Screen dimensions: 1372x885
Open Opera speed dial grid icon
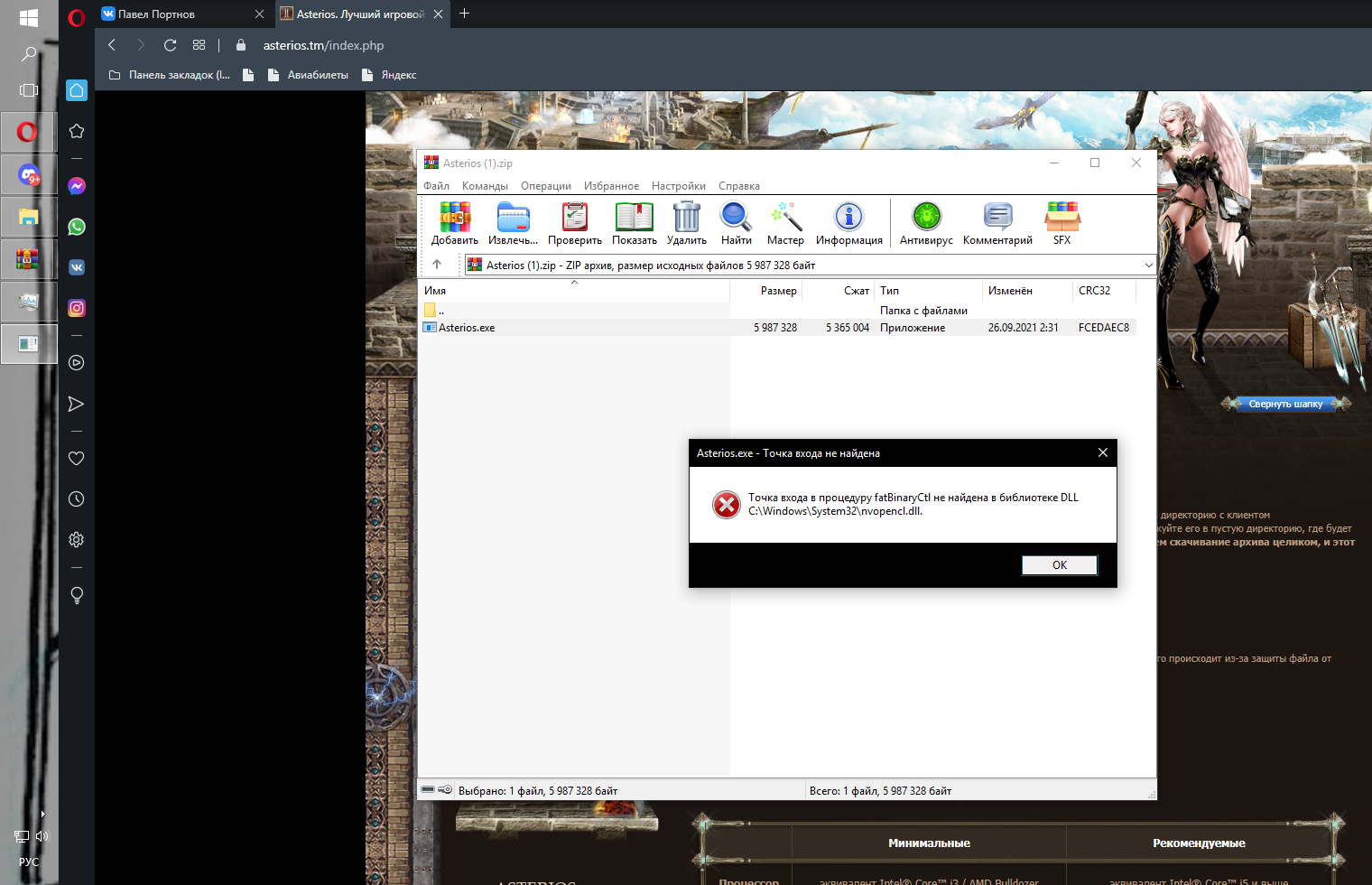click(x=199, y=45)
